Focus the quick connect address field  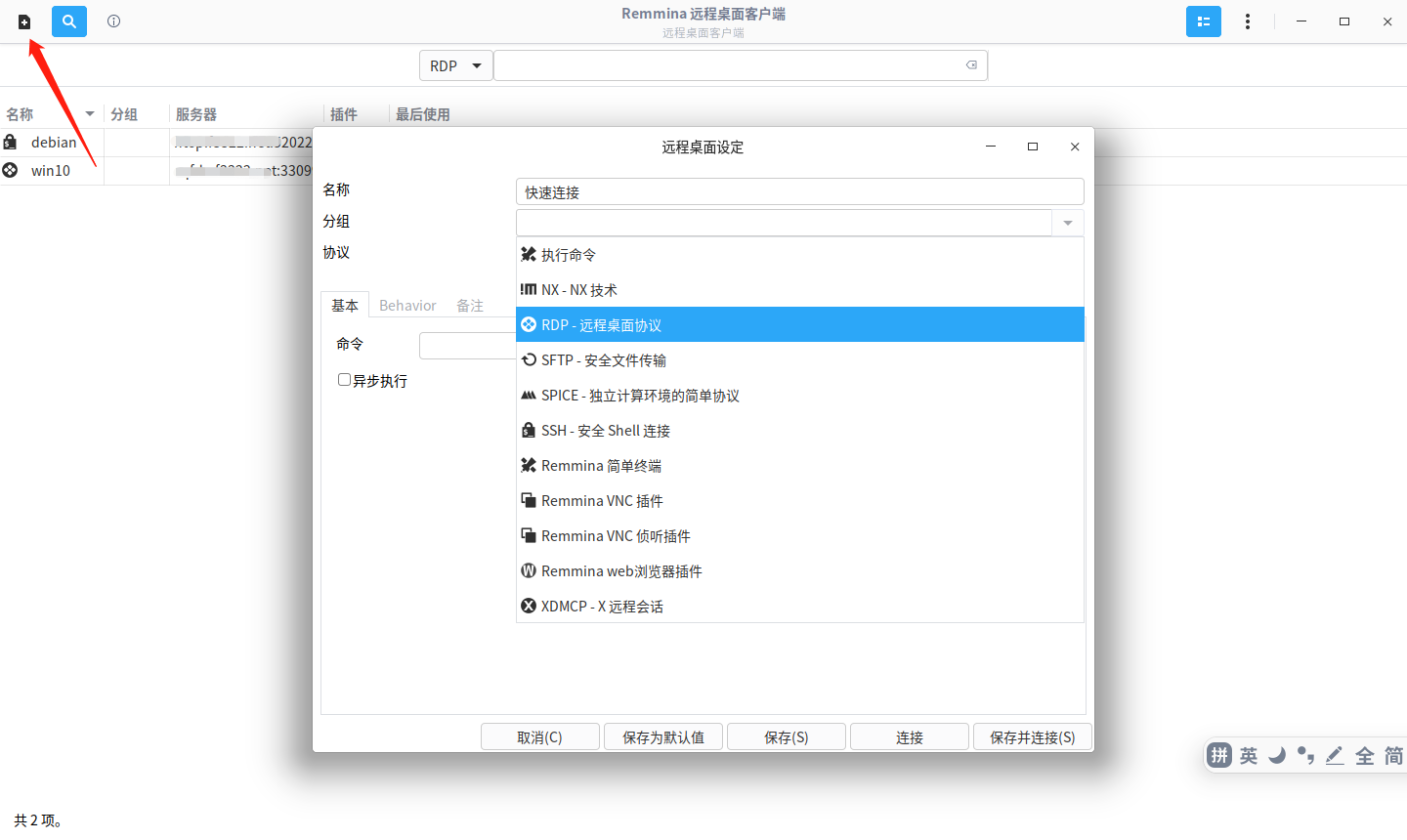[x=741, y=65]
